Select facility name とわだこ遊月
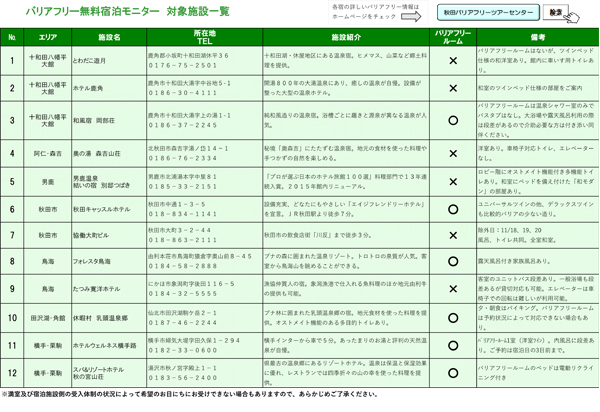 coord(89,61)
